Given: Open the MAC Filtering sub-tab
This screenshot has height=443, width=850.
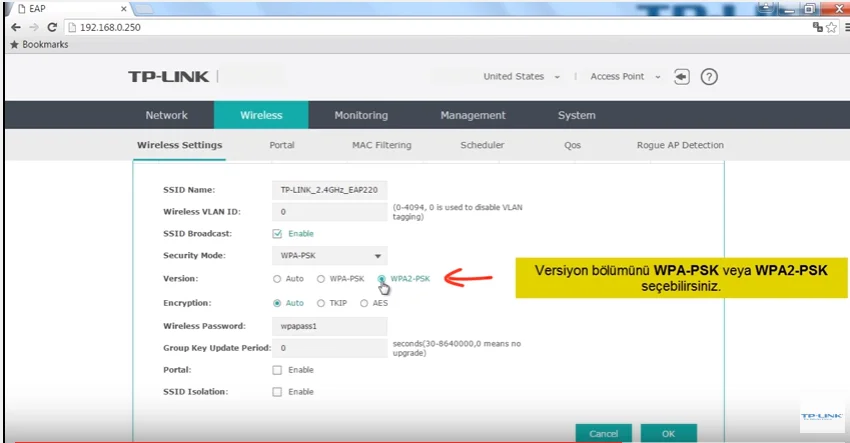Looking at the screenshot, I should [381, 145].
